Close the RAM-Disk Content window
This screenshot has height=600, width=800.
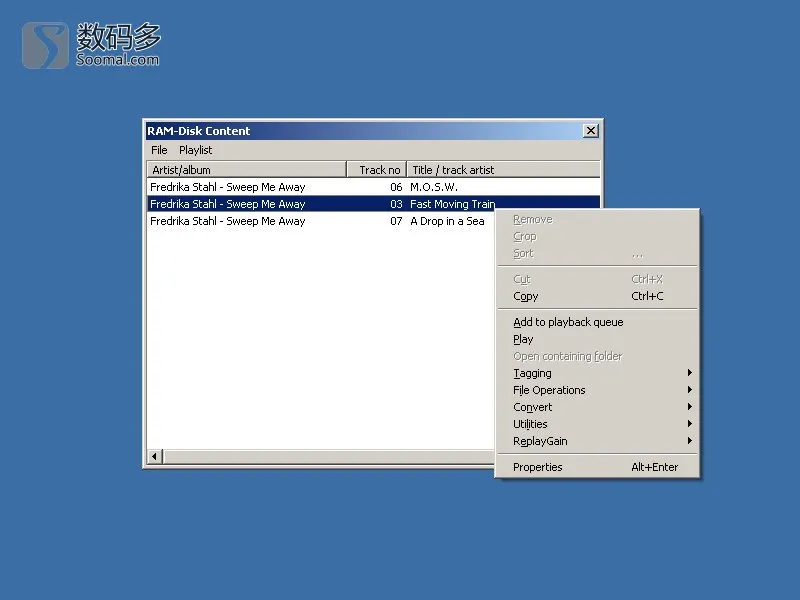(x=591, y=131)
